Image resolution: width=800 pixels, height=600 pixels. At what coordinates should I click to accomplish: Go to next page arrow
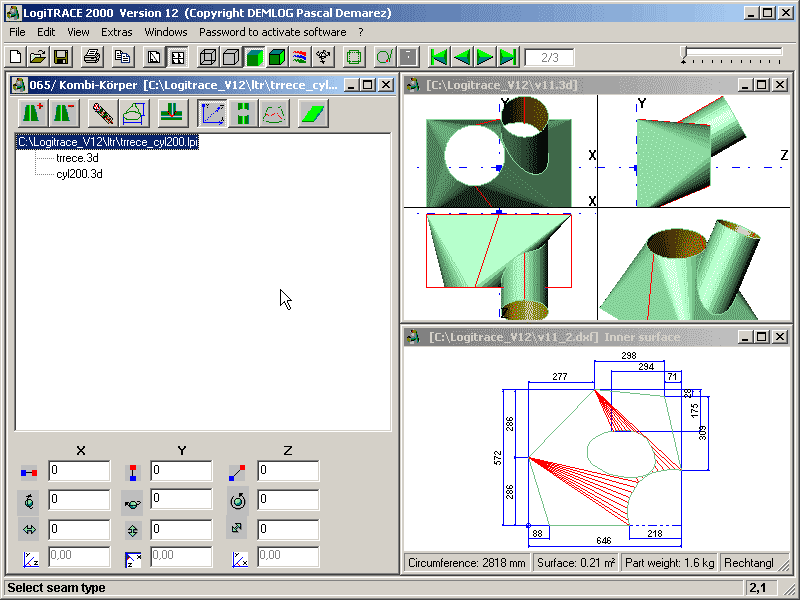pyautogui.click(x=485, y=57)
